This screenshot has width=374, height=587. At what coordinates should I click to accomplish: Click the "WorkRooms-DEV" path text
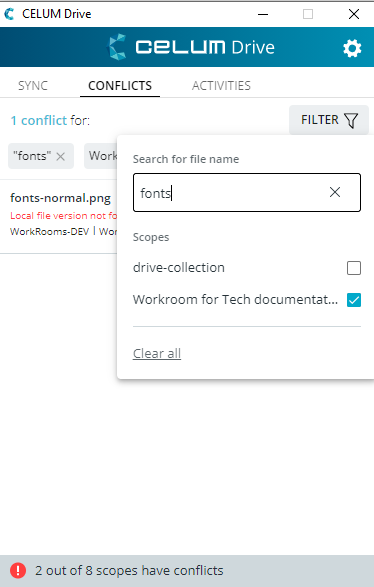coord(49,231)
